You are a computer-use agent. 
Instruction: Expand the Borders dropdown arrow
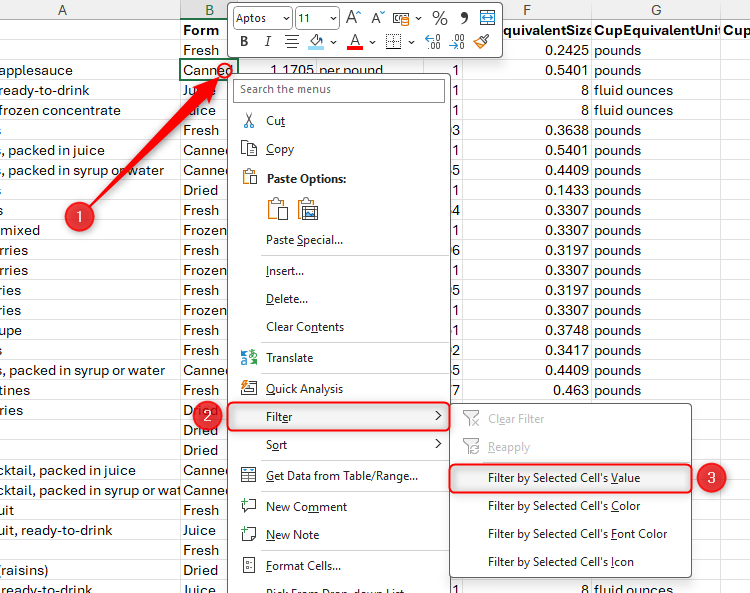(411, 42)
